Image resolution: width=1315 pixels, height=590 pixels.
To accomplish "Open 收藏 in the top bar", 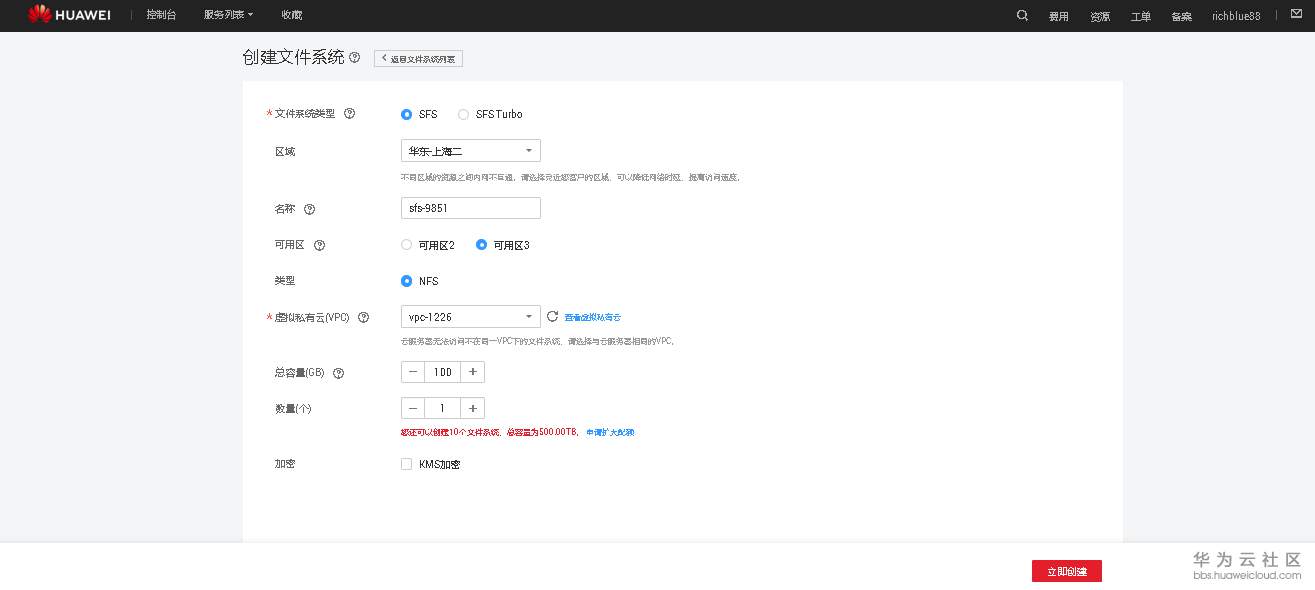I will pos(291,15).
